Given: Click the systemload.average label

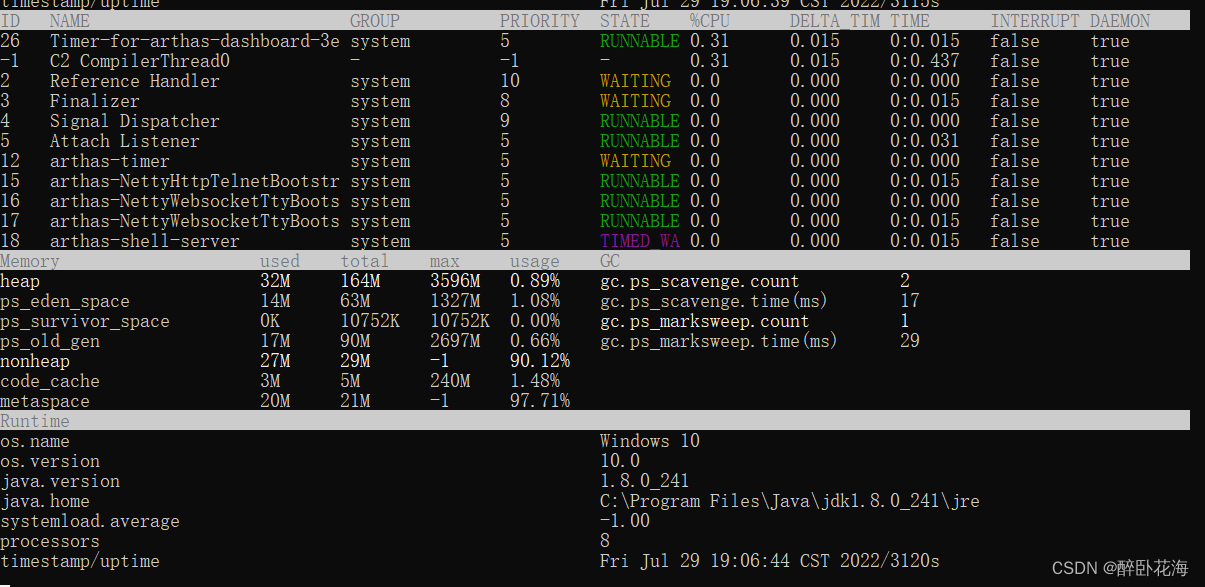Looking at the screenshot, I should 90,521.
